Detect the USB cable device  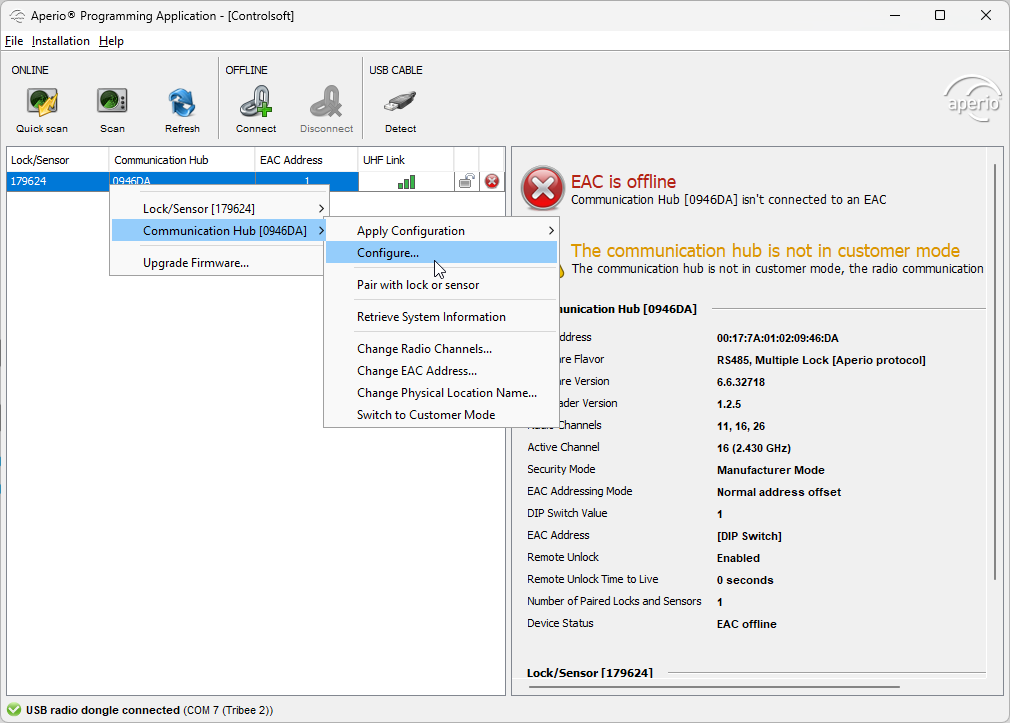click(401, 111)
